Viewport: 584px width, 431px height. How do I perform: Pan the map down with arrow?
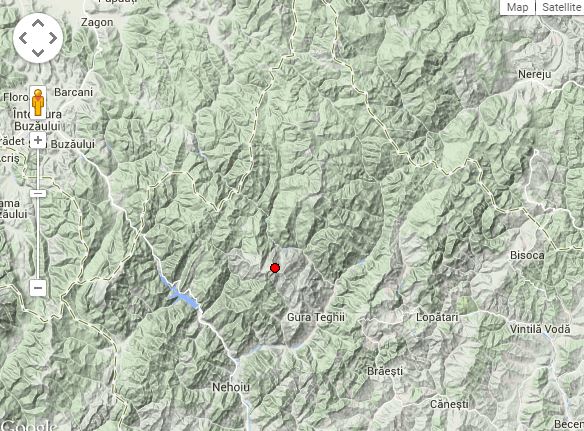38,53
